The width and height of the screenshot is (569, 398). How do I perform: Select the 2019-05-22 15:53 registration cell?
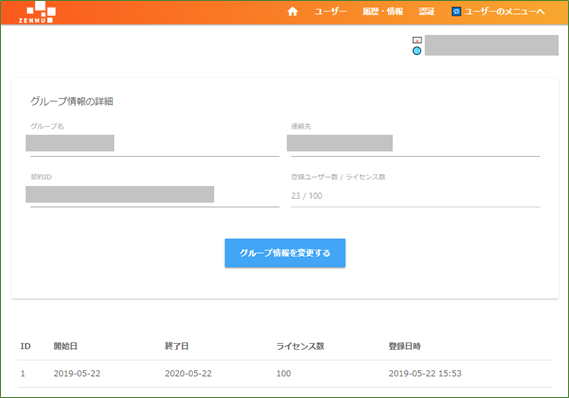point(425,374)
